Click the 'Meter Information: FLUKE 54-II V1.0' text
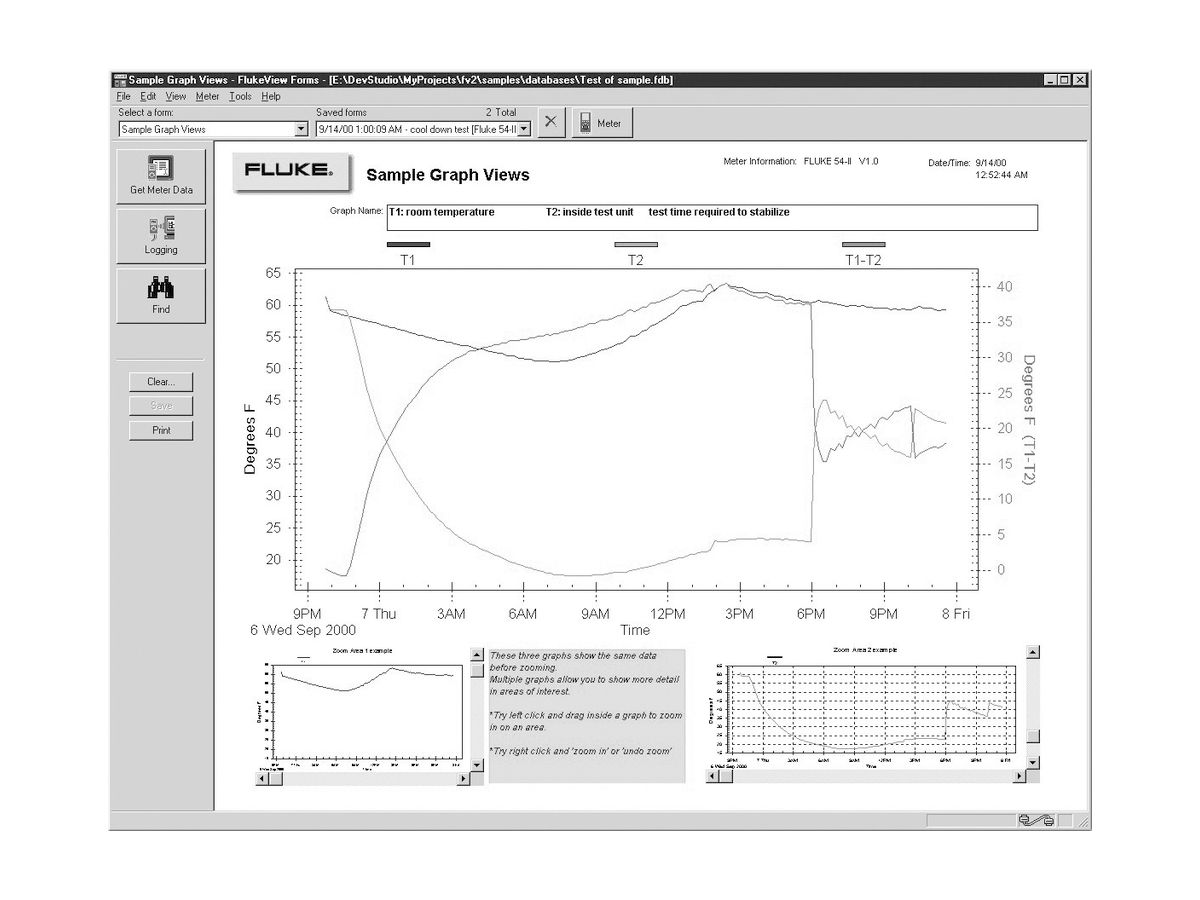This screenshot has width=1200, height=900. point(800,161)
